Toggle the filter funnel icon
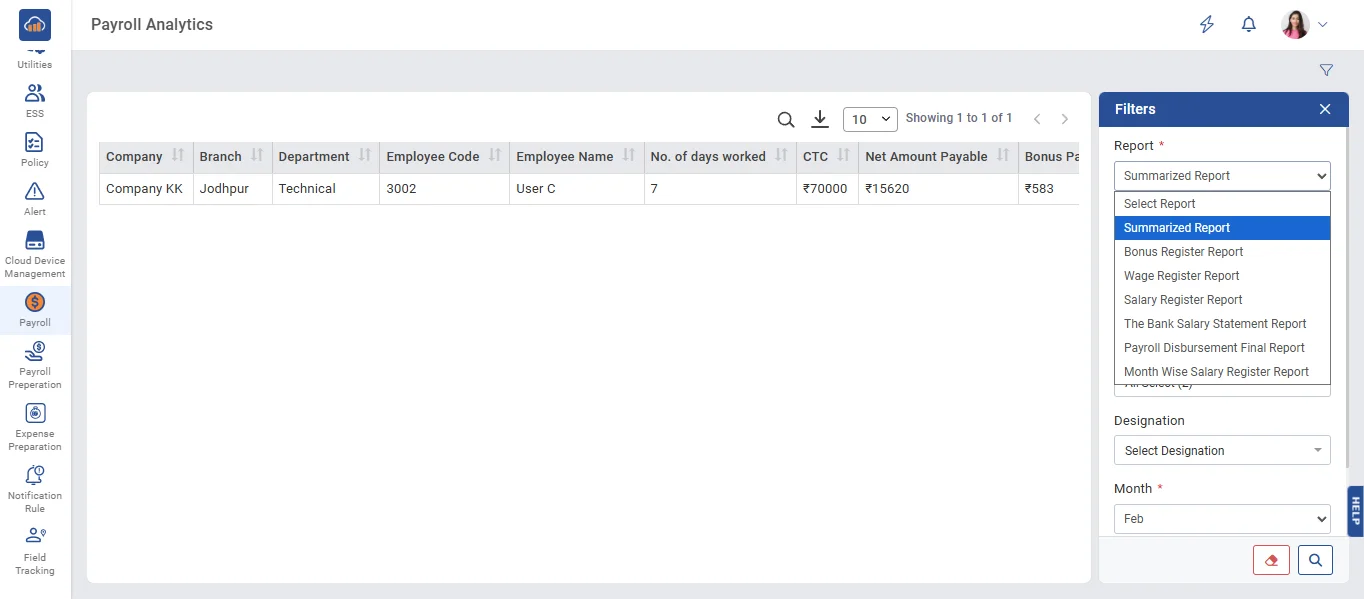Image resolution: width=1364 pixels, height=599 pixels. coord(1326,70)
